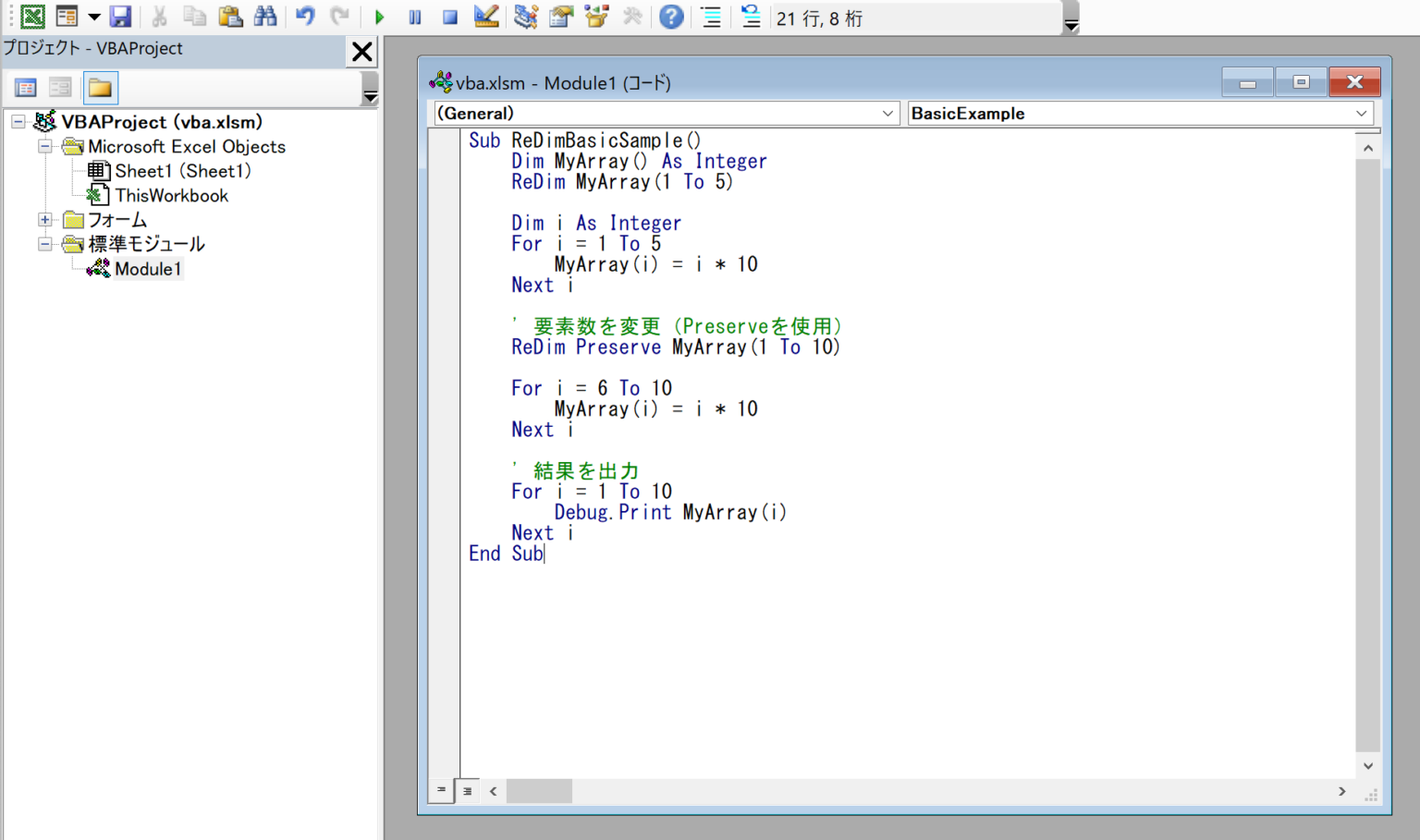Undo the last code edit
The width and height of the screenshot is (1420, 840).
[x=305, y=17]
